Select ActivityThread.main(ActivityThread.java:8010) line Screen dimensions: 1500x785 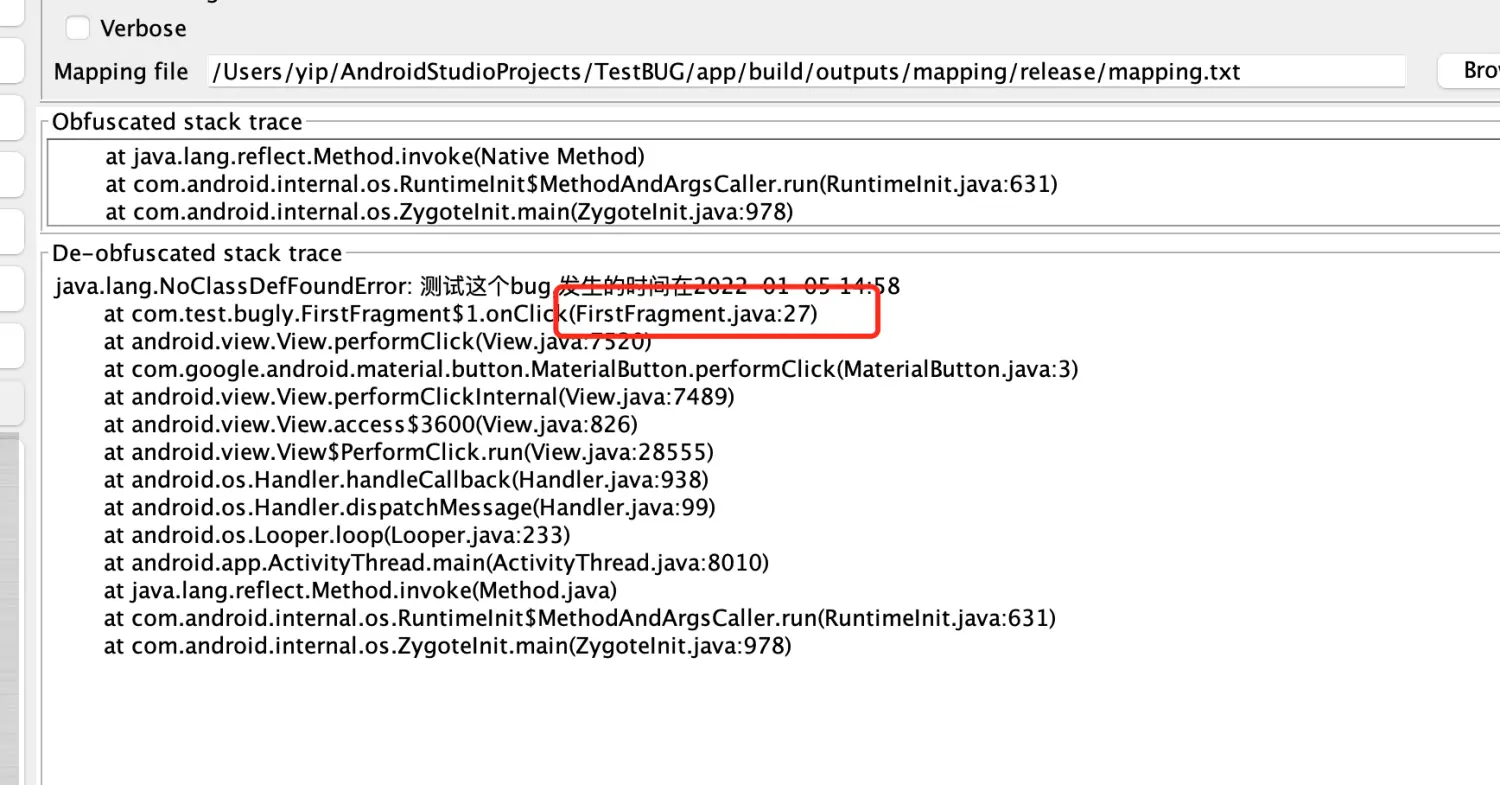pos(436,563)
